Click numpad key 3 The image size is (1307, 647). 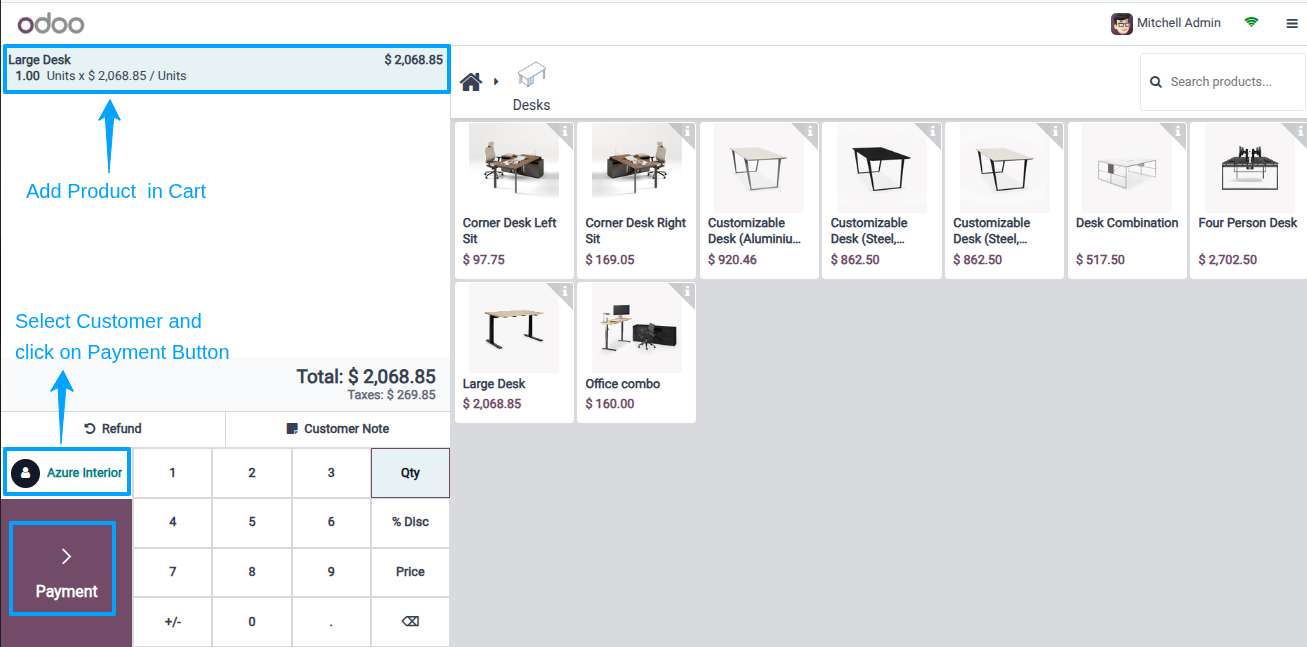[331, 473]
